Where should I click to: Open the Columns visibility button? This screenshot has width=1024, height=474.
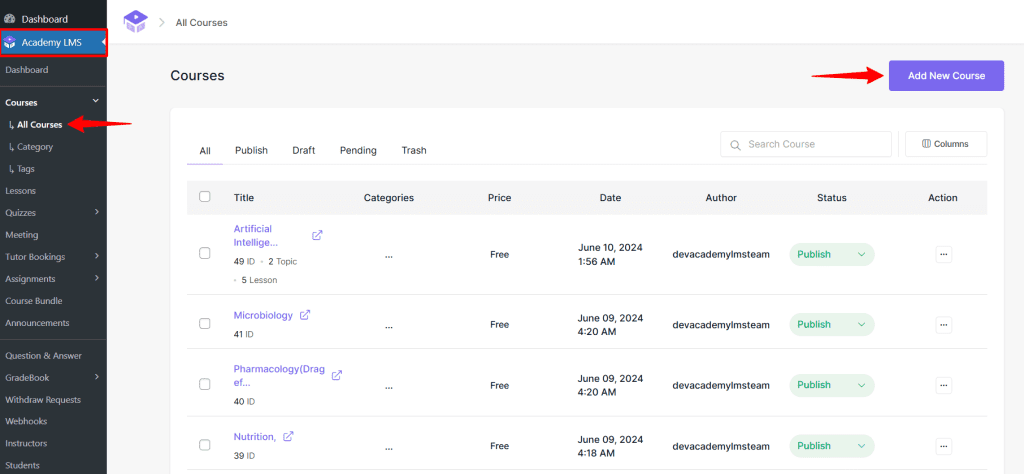[945, 144]
